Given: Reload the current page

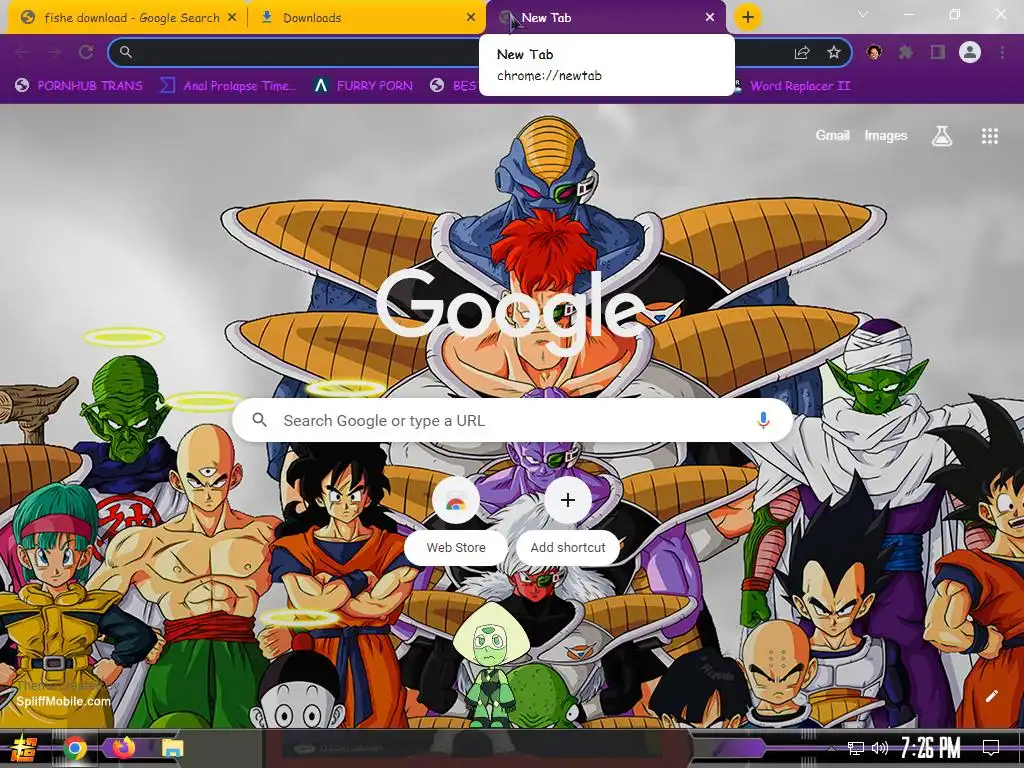Looking at the screenshot, I should [x=86, y=52].
